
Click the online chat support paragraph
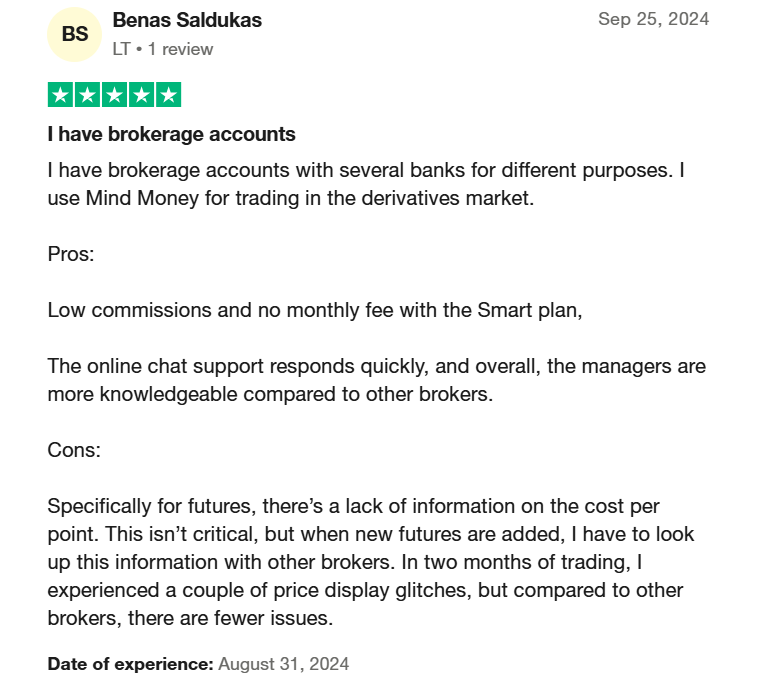click(377, 380)
